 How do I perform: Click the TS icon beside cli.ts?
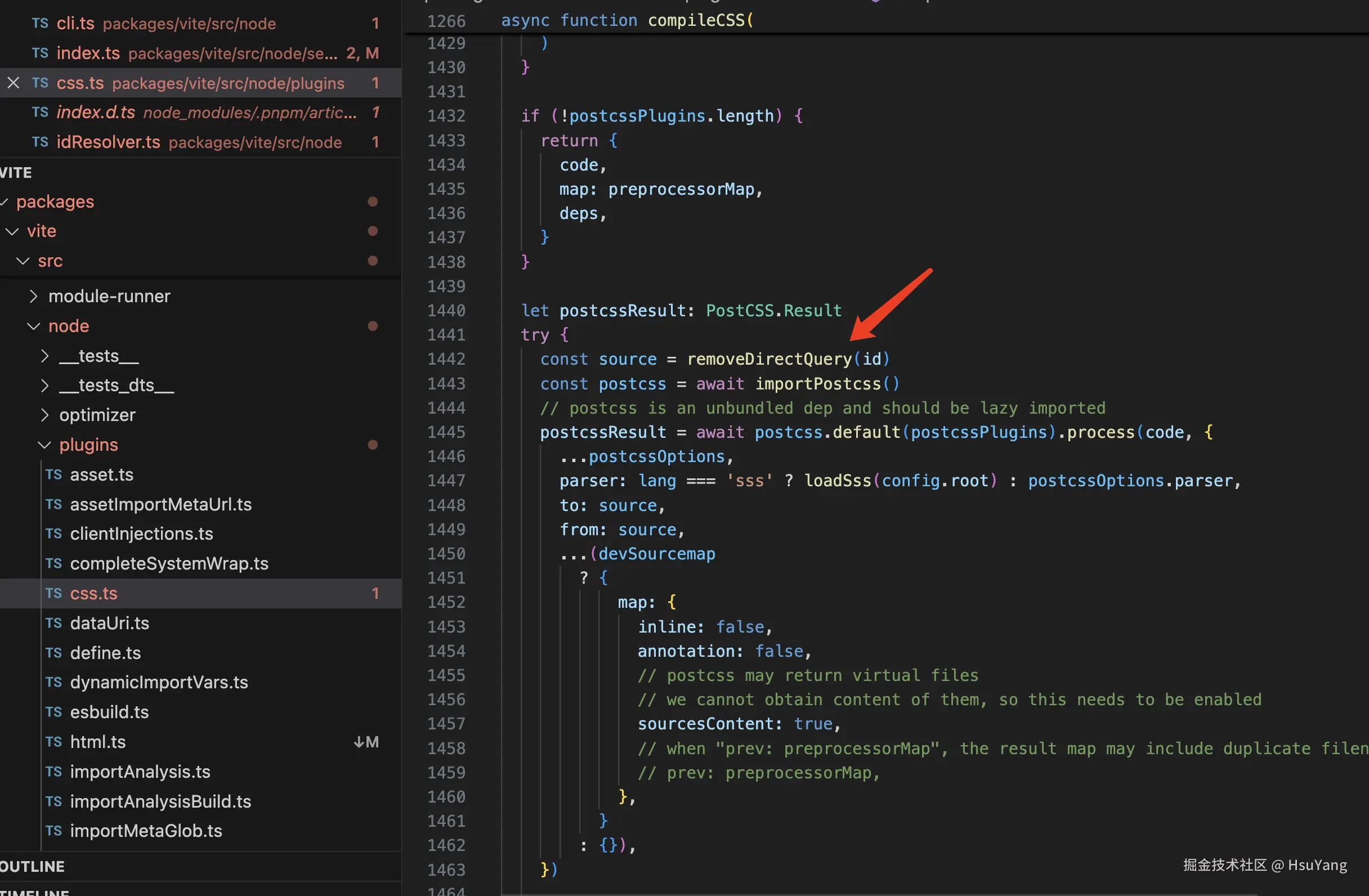pos(40,23)
